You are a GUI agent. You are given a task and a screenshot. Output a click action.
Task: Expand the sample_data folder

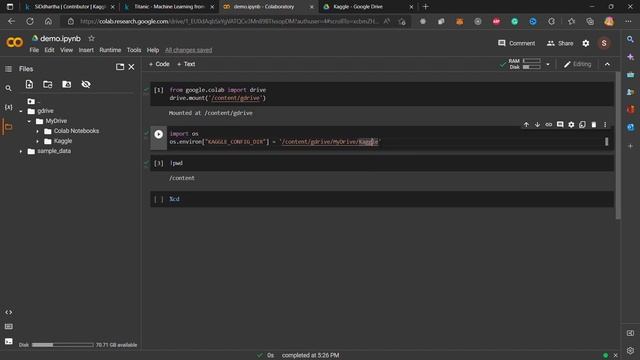click(21, 151)
